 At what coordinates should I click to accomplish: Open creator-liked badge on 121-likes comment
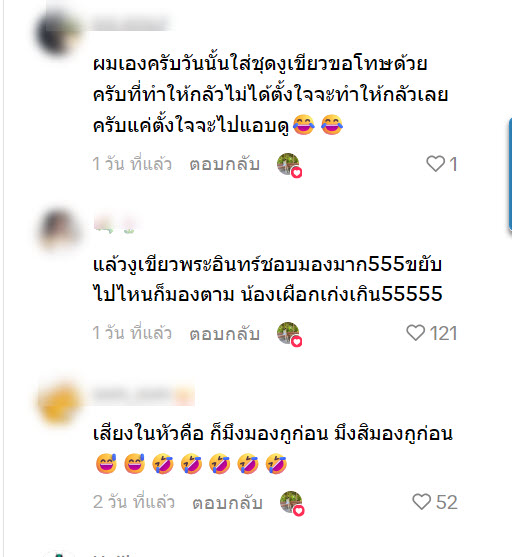pyautogui.click(x=289, y=334)
